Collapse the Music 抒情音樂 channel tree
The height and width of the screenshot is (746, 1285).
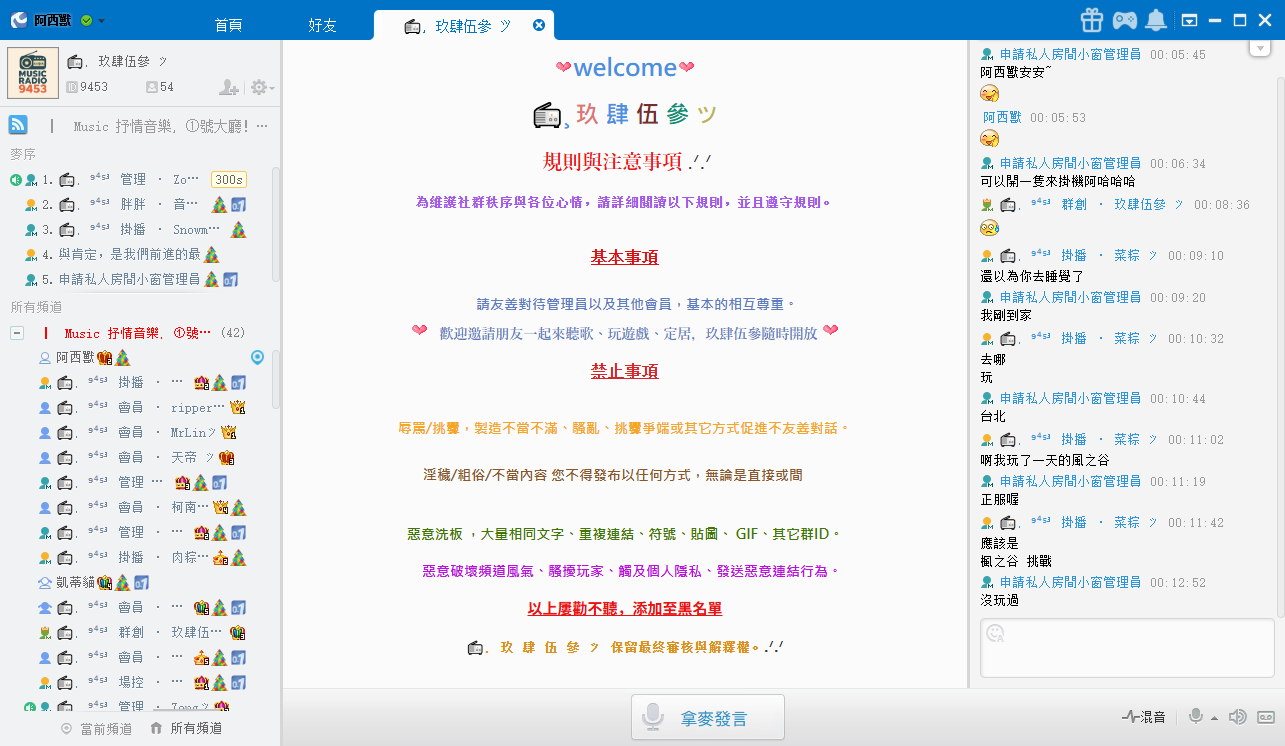pos(17,333)
